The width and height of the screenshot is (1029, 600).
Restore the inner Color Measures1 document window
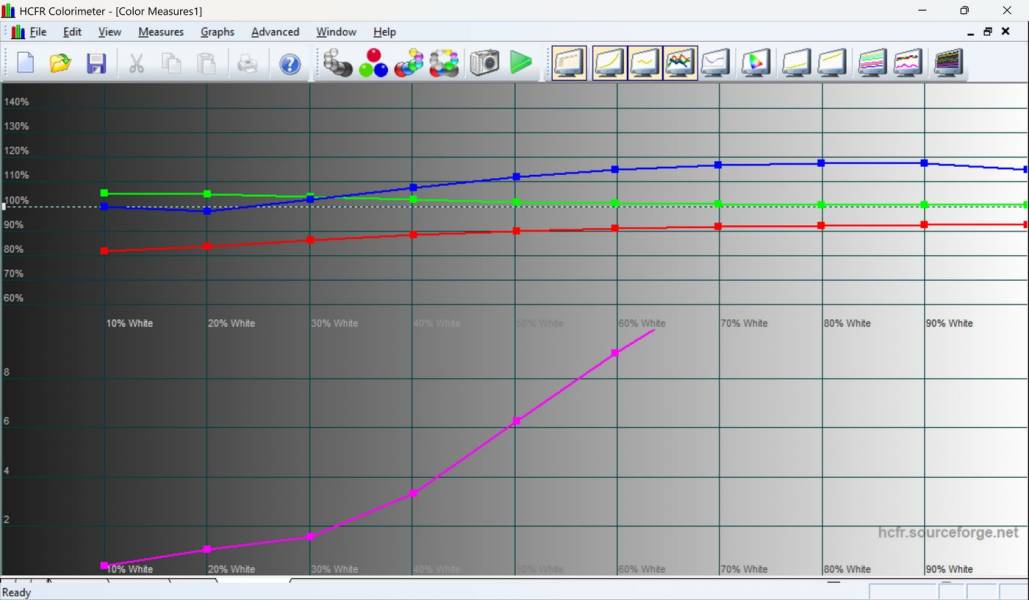(988, 32)
